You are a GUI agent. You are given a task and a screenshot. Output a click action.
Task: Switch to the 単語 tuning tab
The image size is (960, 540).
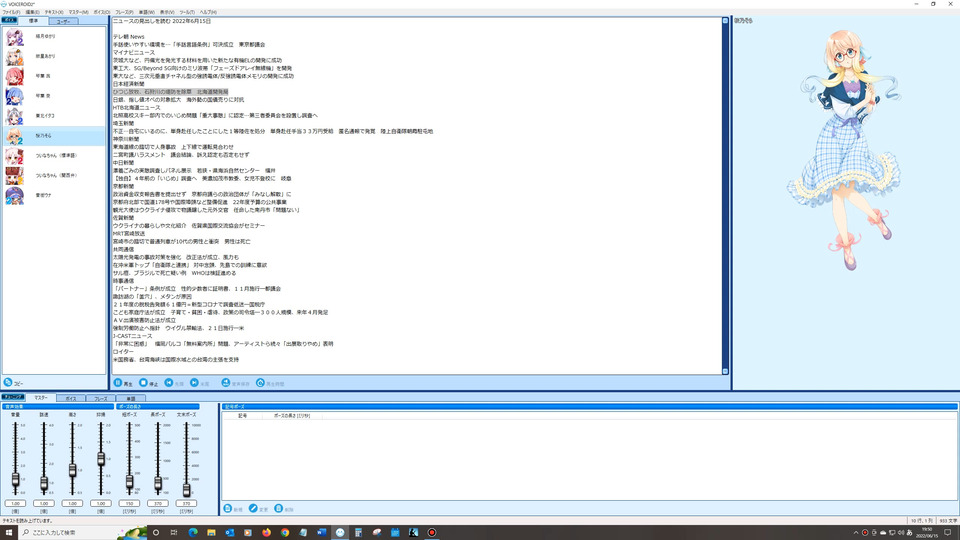130,399
